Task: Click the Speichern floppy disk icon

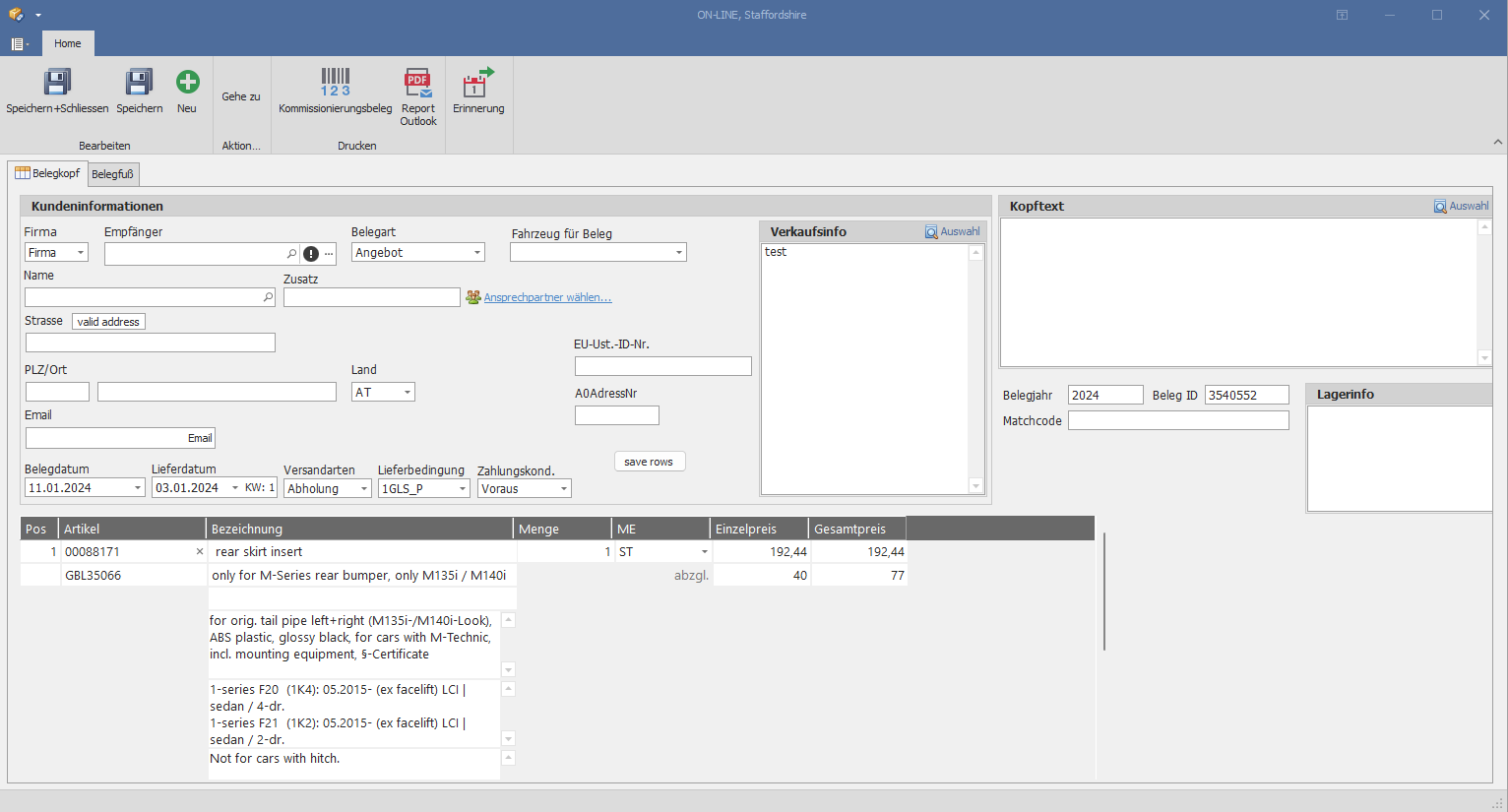Action: point(139,83)
